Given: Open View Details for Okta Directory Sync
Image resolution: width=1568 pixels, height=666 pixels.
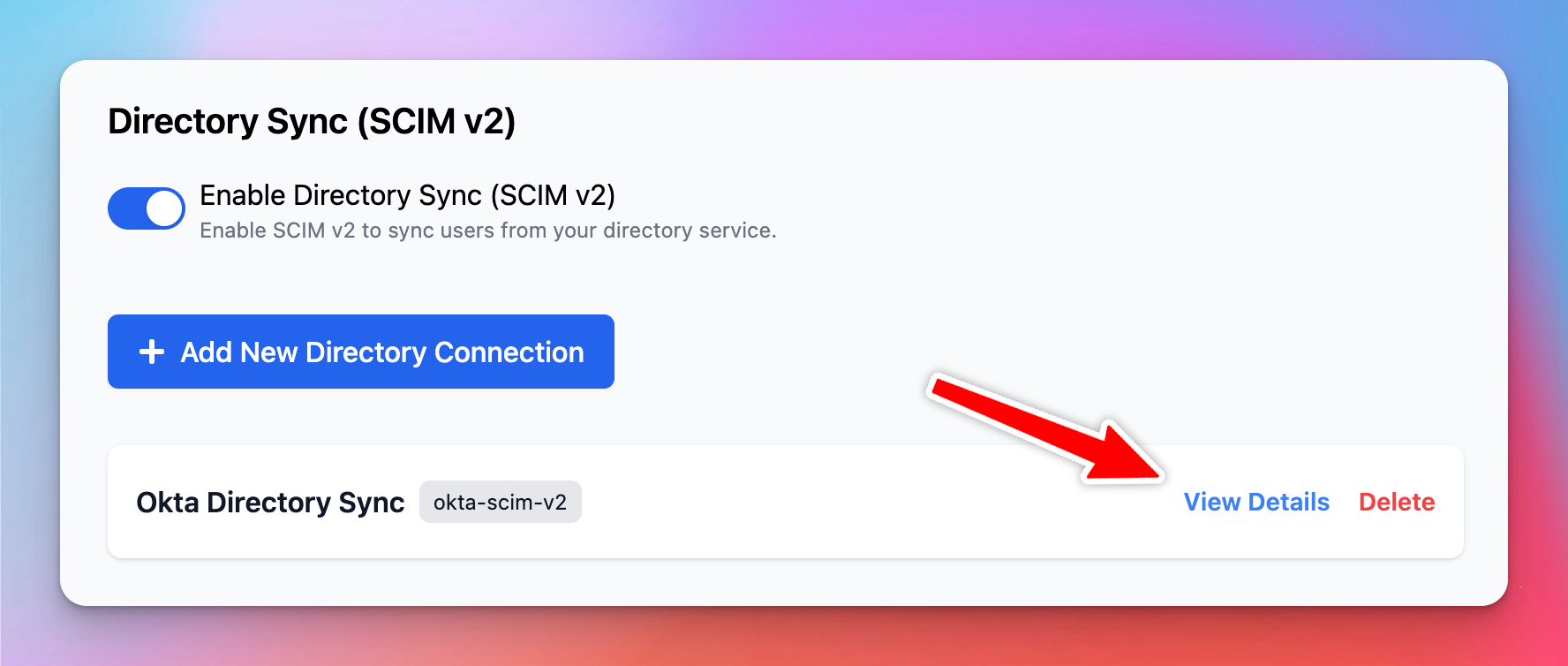Looking at the screenshot, I should [1256, 502].
